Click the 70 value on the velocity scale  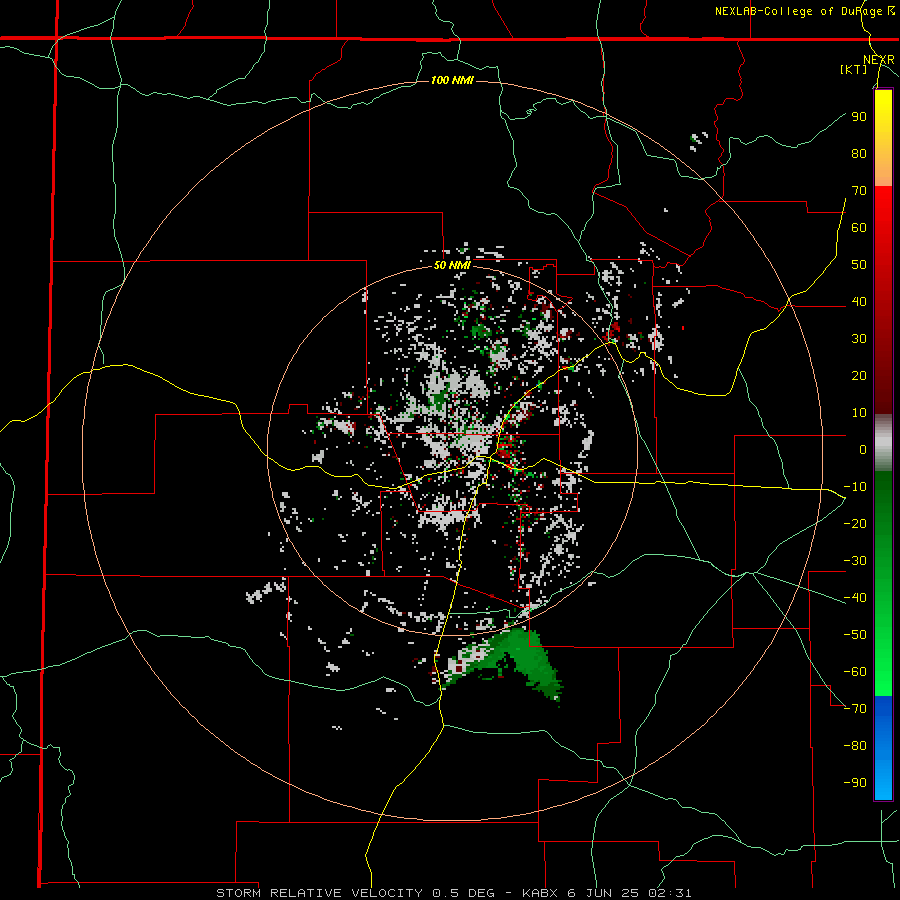(859, 191)
